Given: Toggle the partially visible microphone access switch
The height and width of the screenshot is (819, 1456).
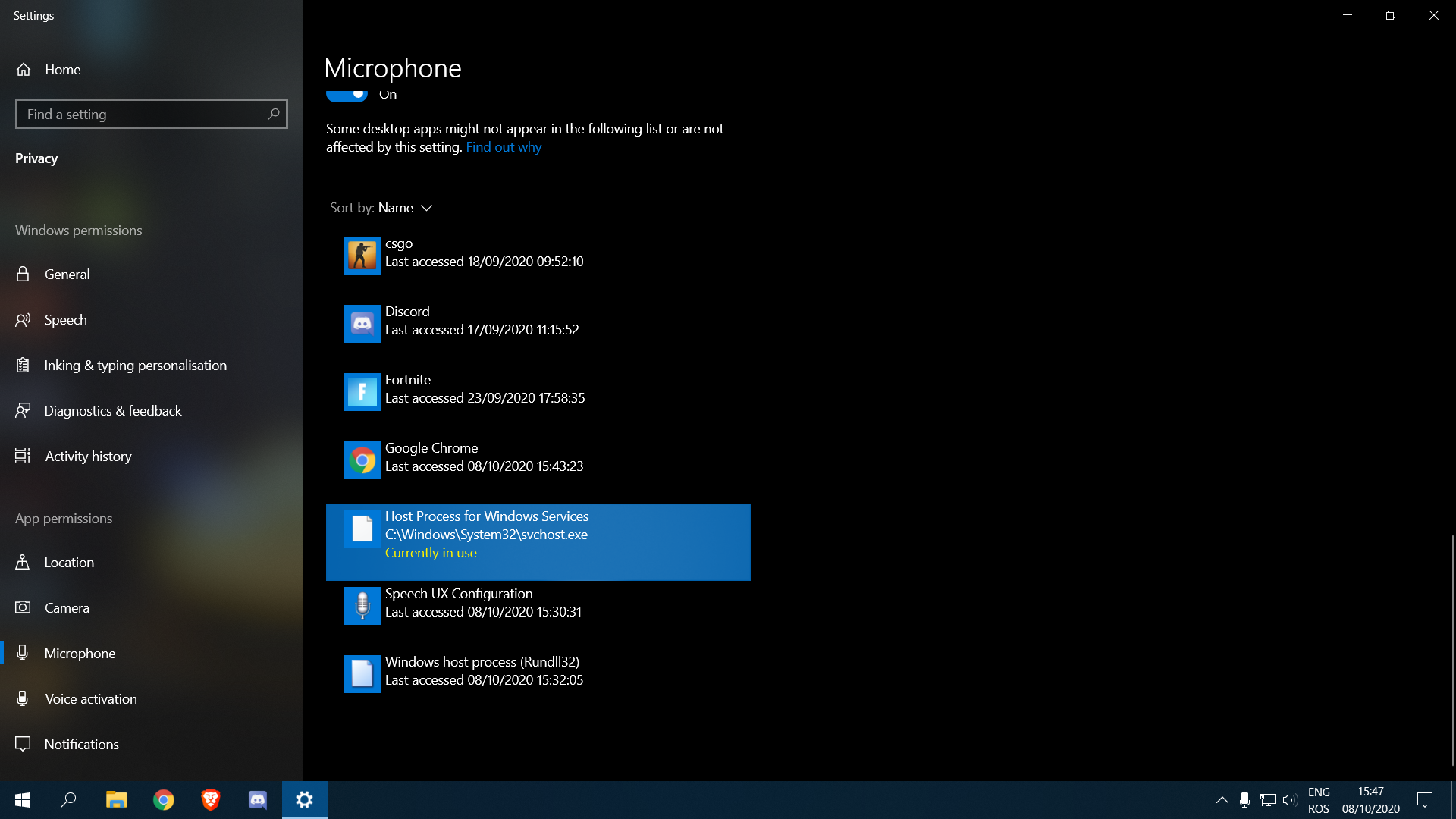Looking at the screenshot, I should tap(347, 95).
